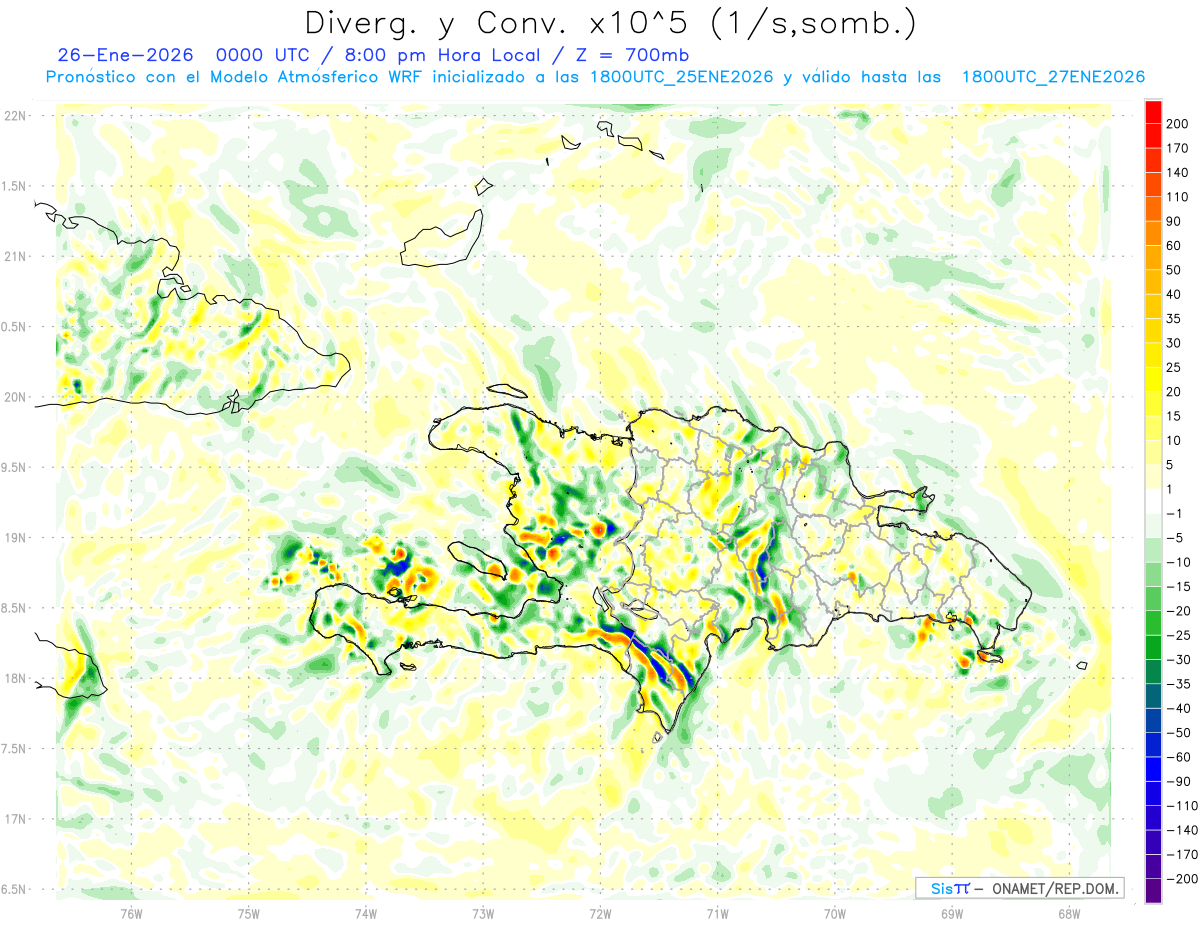The width and height of the screenshot is (1200, 927).
Task: Click the '74W' longitude label
Action: coord(366,912)
